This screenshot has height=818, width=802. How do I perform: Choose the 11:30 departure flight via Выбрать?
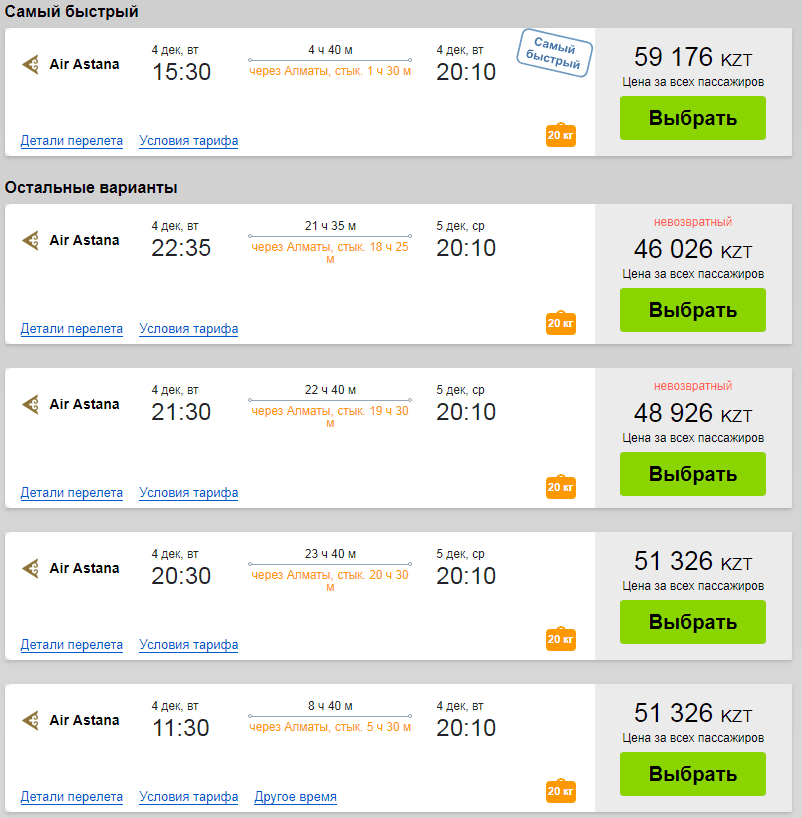(x=692, y=774)
